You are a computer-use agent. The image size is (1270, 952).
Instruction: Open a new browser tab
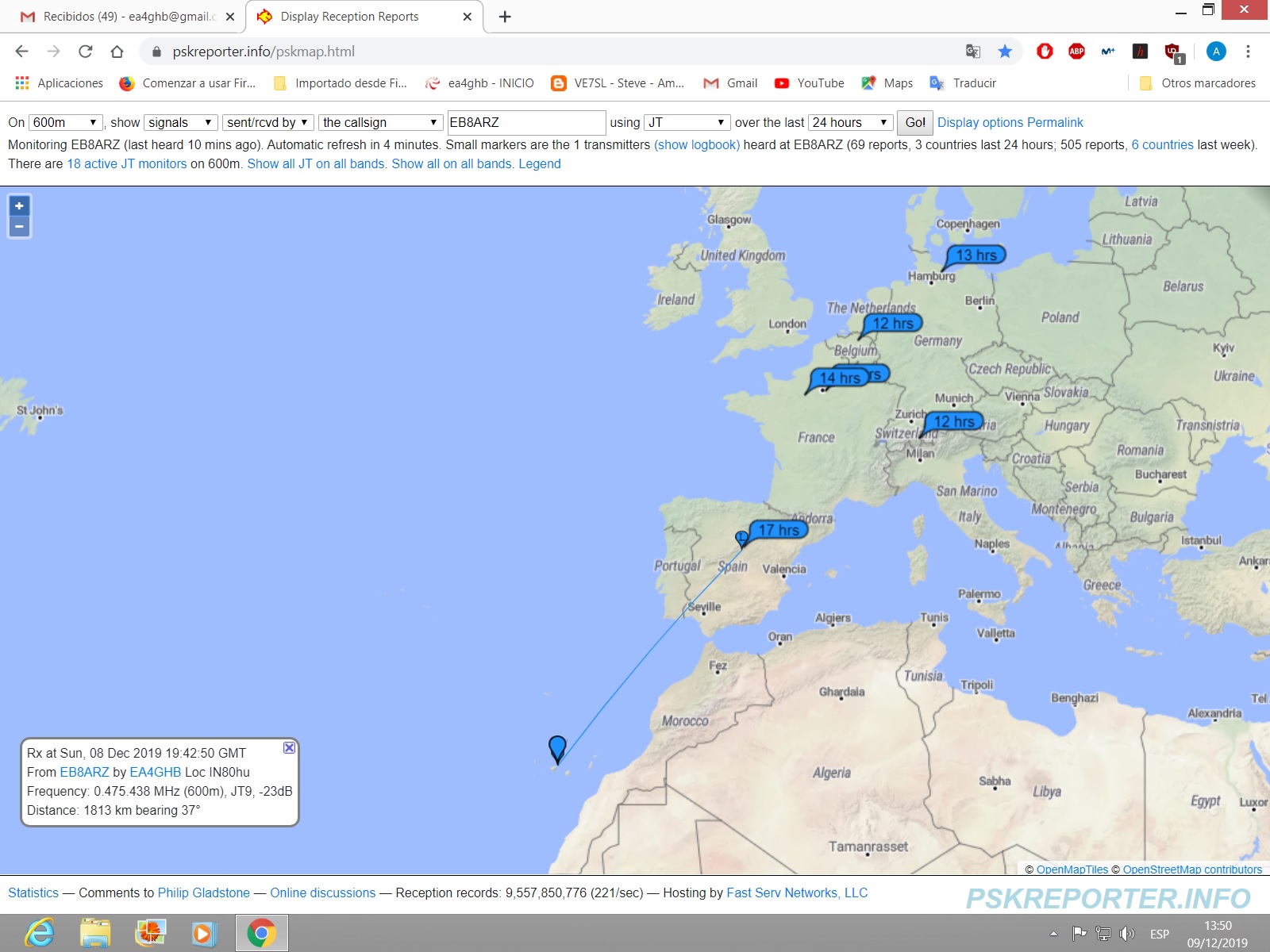click(505, 17)
